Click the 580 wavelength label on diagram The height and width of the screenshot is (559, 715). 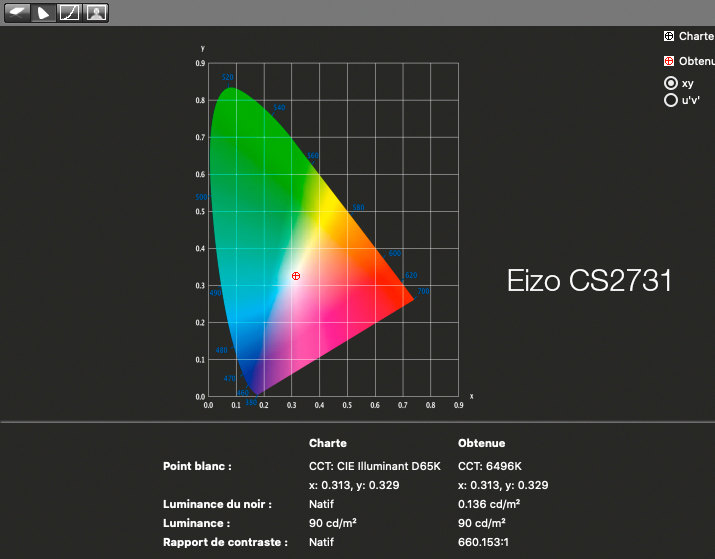(358, 207)
